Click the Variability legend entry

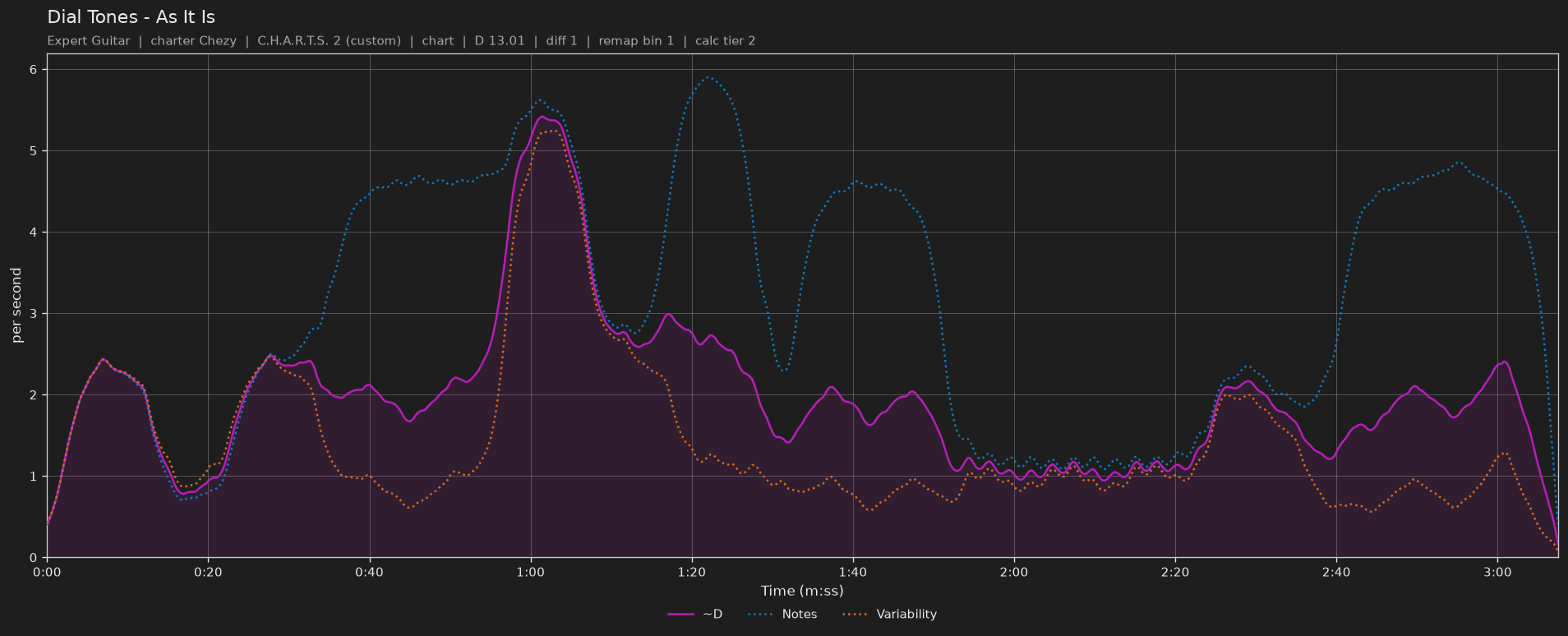click(890, 614)
